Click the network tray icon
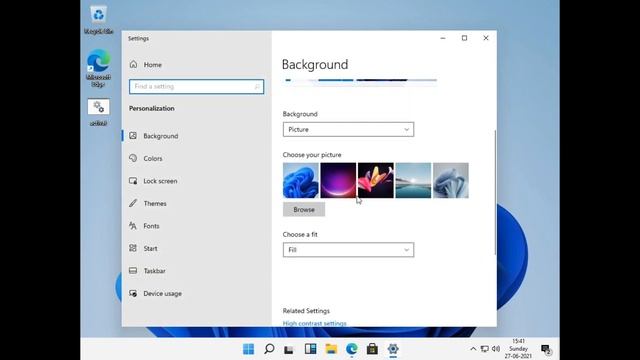The image size is (640, 360). [x=484, y=349]
